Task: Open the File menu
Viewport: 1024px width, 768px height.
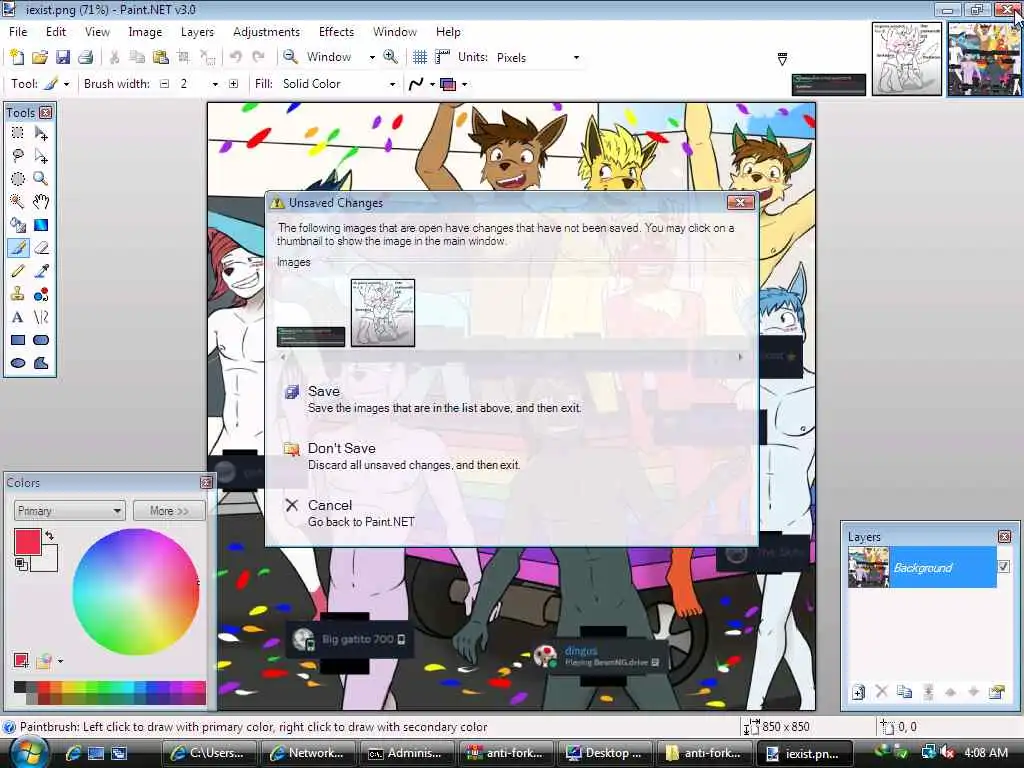Action: 18,31
